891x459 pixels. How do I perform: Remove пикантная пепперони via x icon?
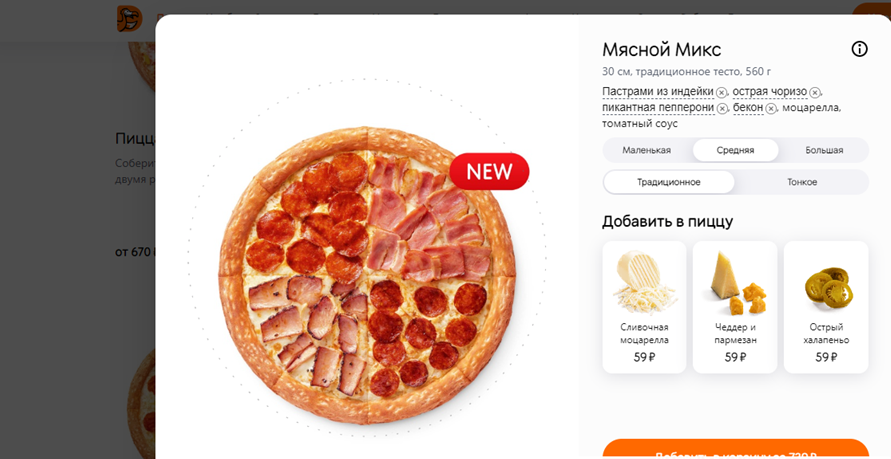(x=722, y=108)
